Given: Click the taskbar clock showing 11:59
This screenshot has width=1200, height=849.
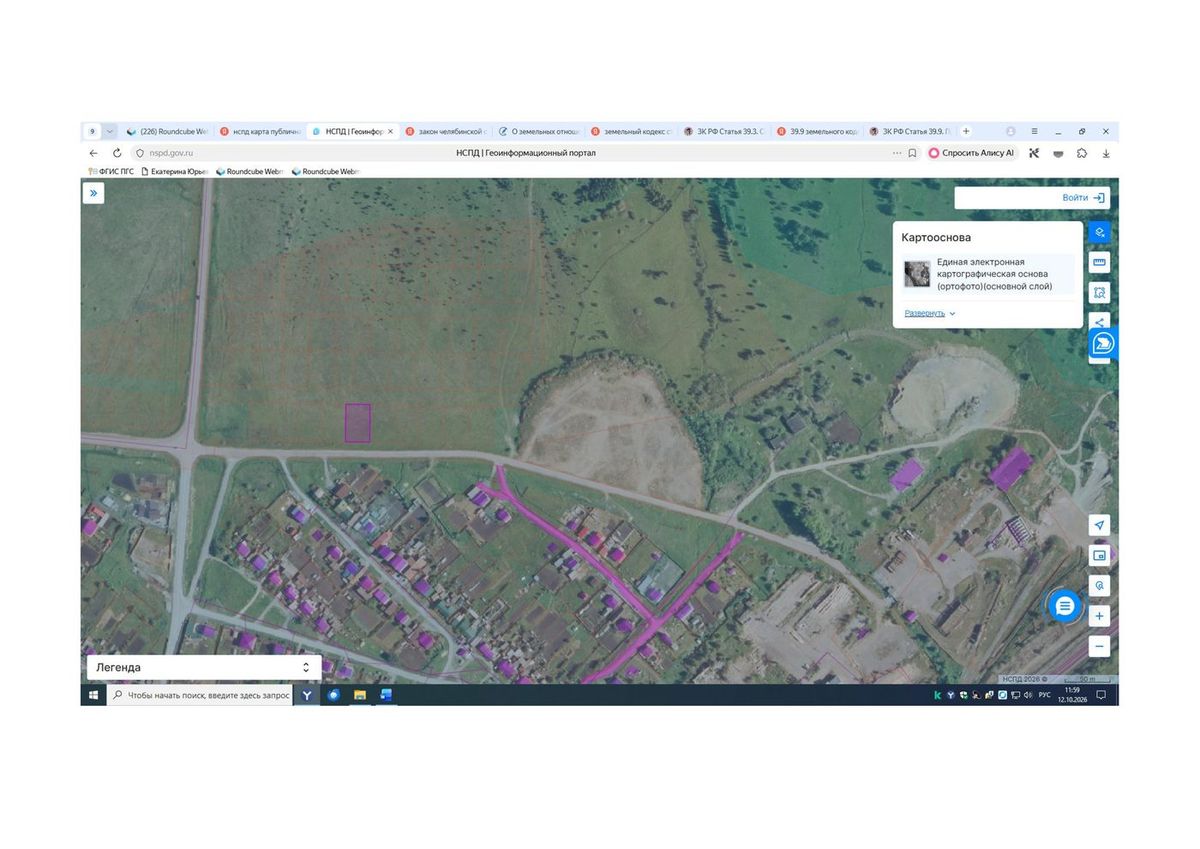Looking at the screenshot, I should click(1072, 694).
